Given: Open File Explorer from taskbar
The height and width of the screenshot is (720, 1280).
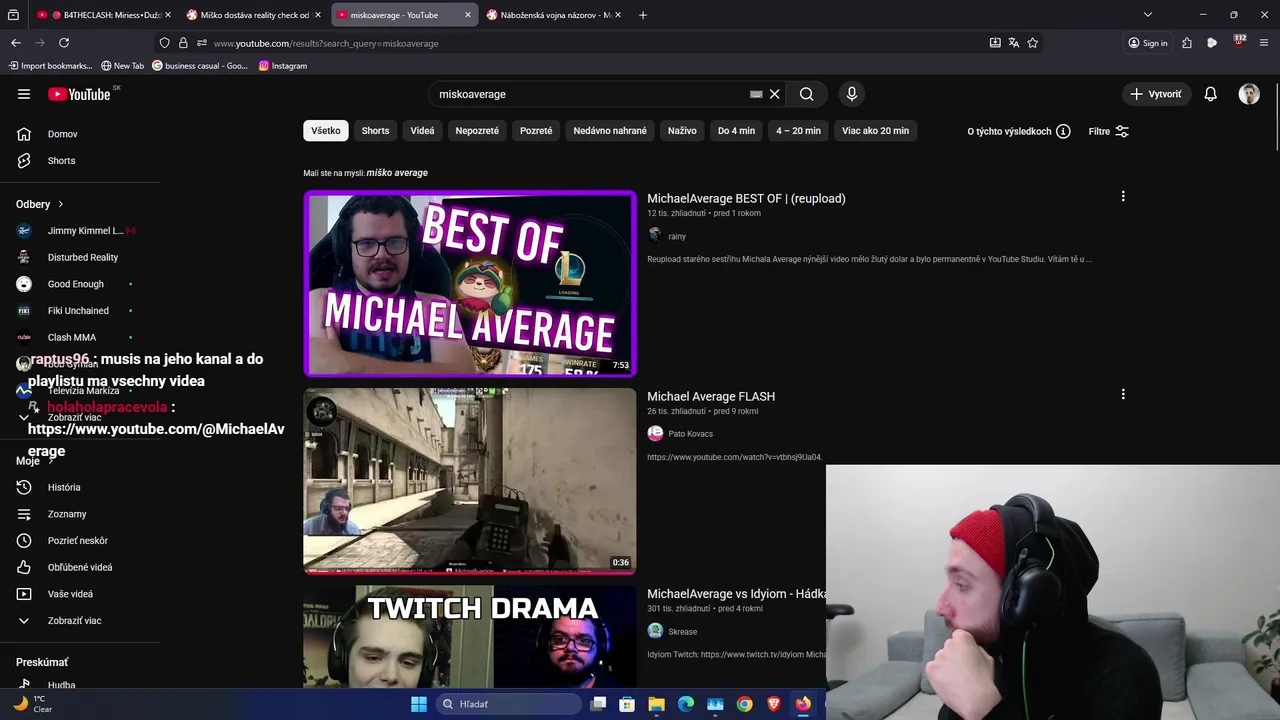Looking at the screenshot, I should [x=656, y=704].
